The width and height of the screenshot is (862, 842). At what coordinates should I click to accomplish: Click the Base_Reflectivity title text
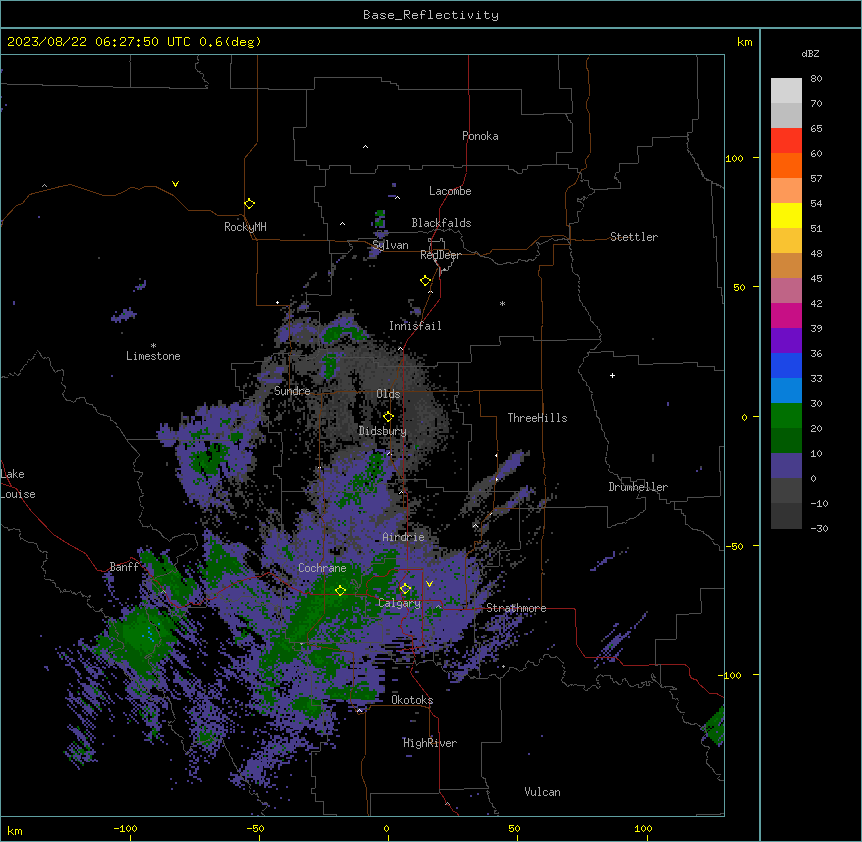click(x=431, y=15)
